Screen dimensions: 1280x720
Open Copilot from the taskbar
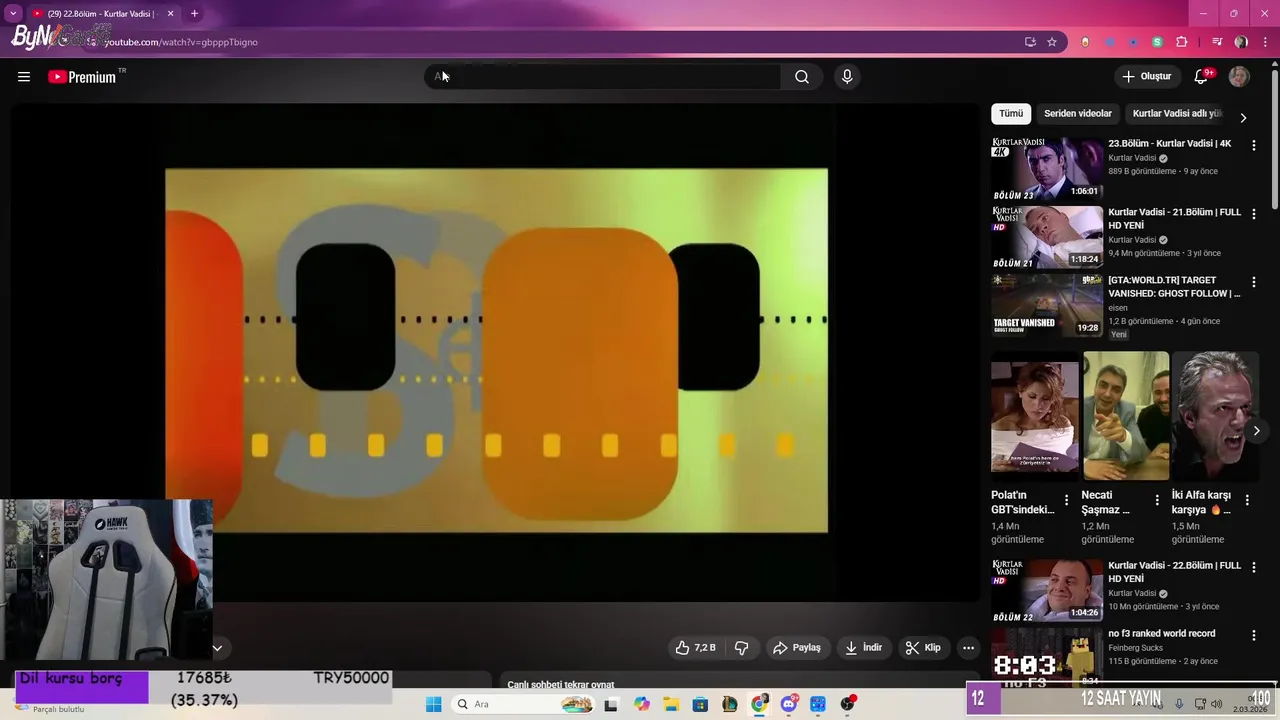pyautogui.click(x=642, y=704)
